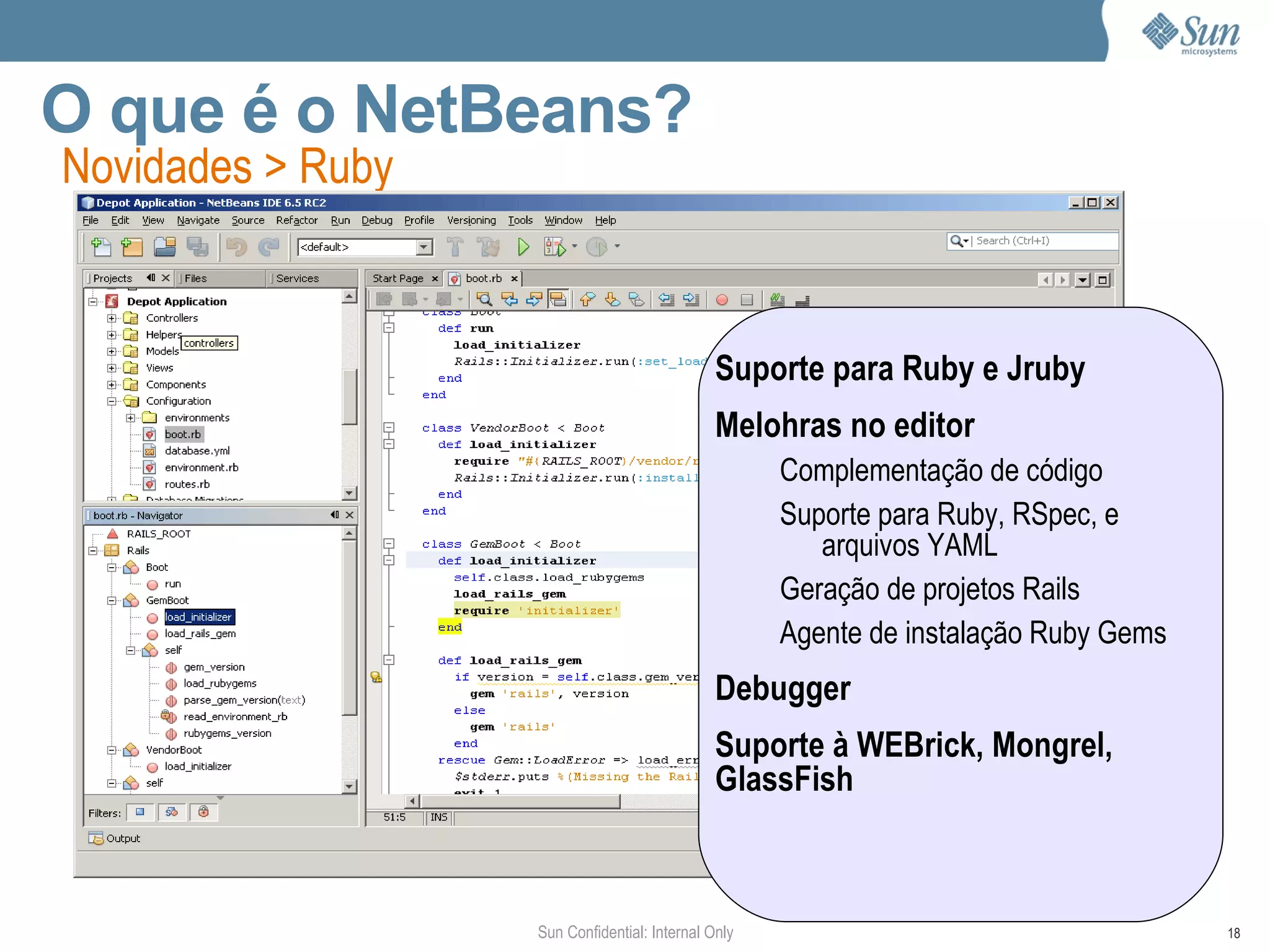Collapse the Configuration folder node

pos(112,401)
